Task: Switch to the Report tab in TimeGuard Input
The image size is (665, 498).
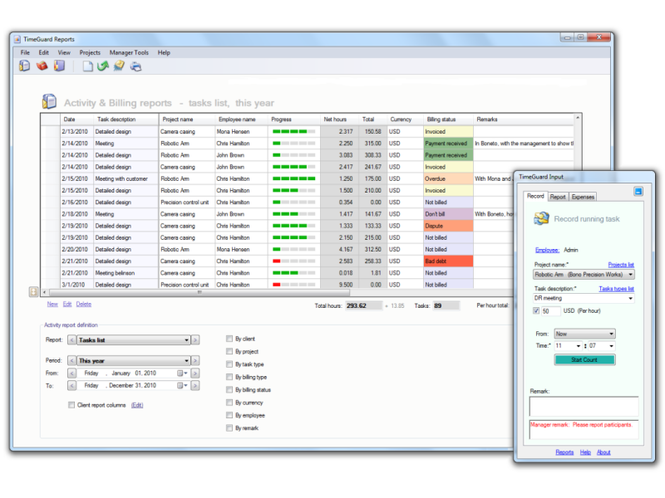Action: (x=557, y=197)
